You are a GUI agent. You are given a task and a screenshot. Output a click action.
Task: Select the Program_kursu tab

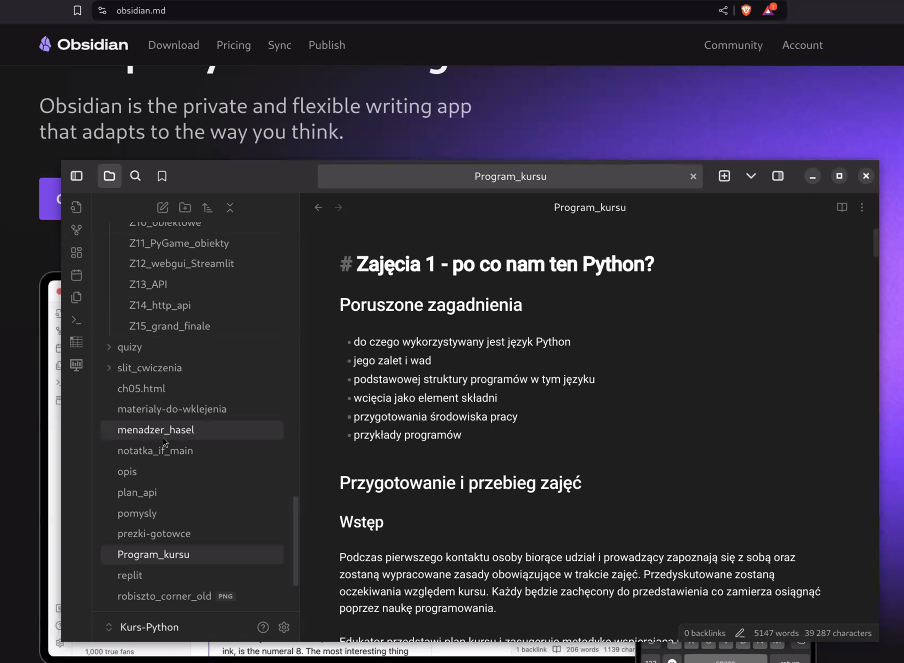tap(510, 176)
